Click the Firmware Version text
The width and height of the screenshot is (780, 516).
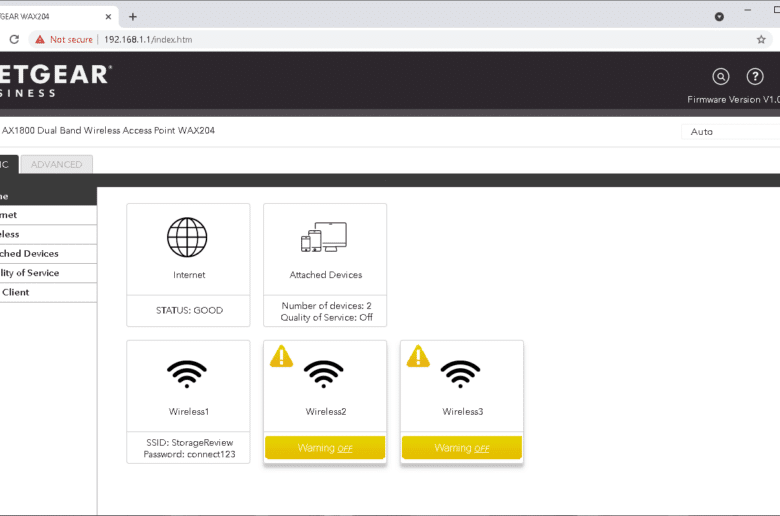point(733,100)
